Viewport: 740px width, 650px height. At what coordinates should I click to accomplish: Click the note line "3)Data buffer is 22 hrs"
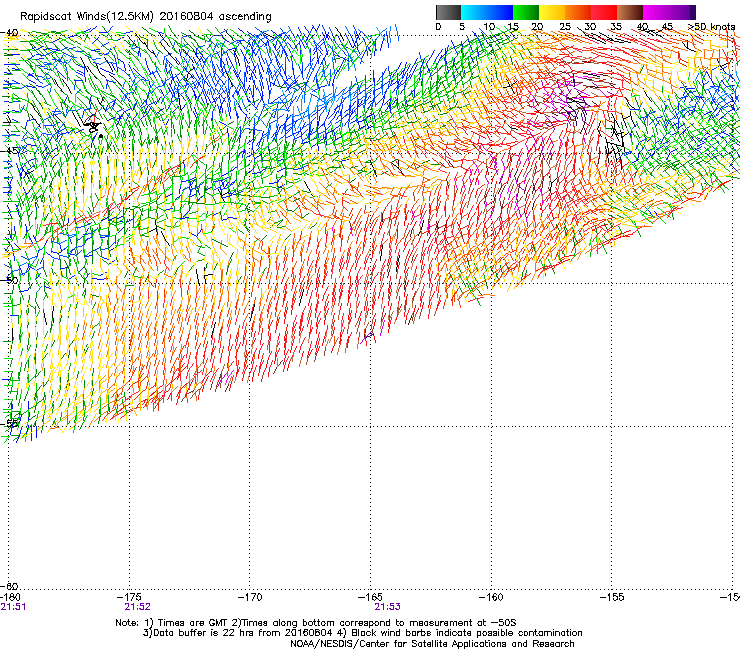click(362, 633)
